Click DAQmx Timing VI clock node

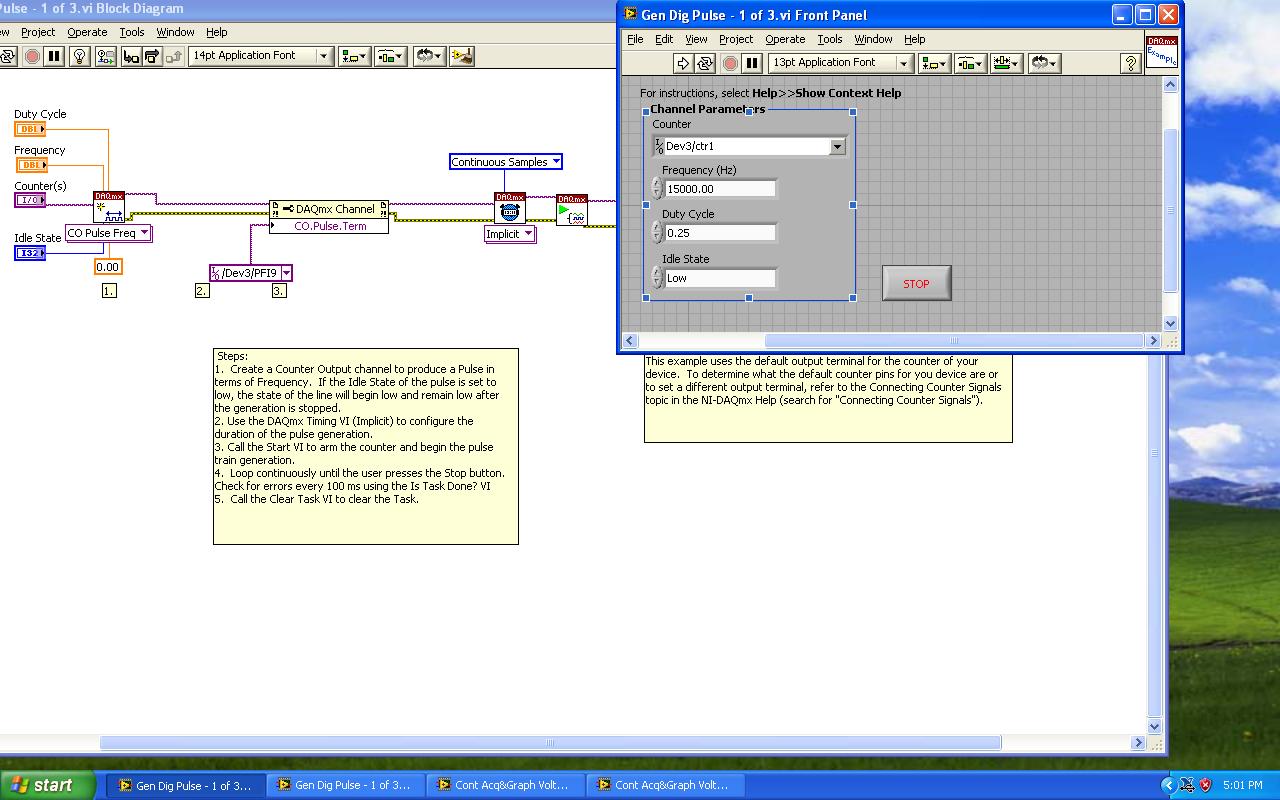(x=510, y=208)
